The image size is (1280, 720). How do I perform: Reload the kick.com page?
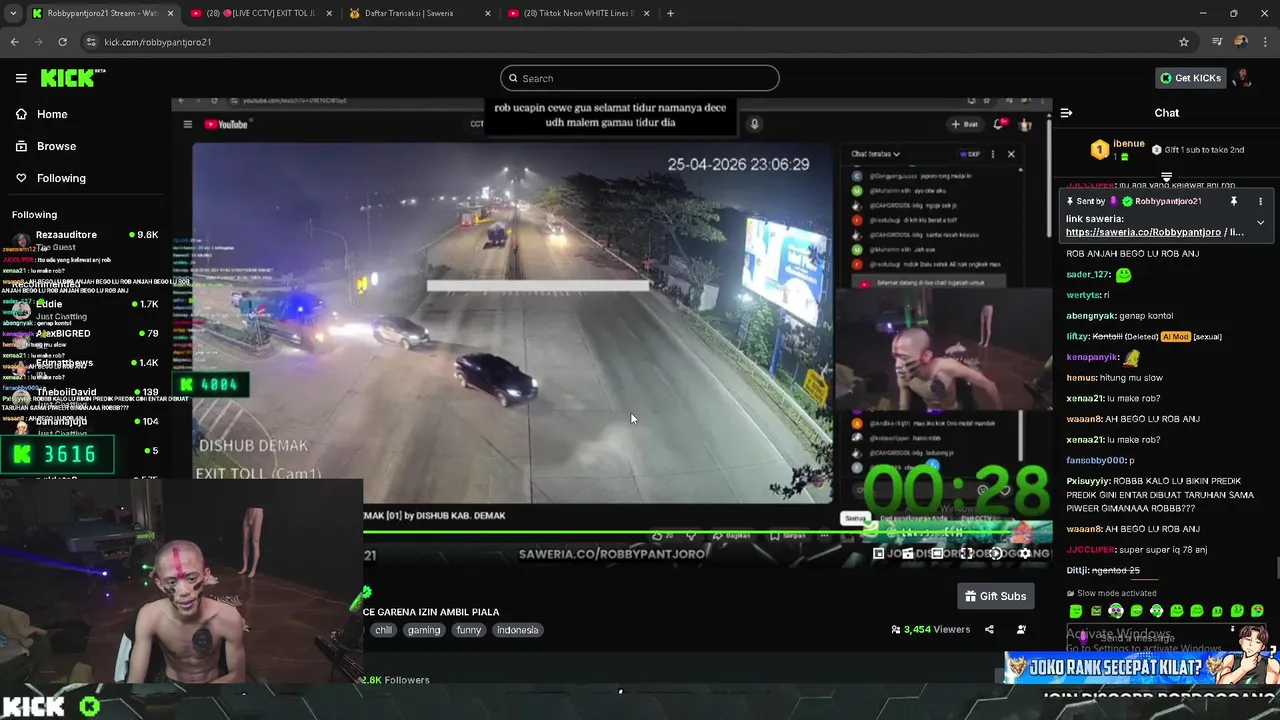62,42
